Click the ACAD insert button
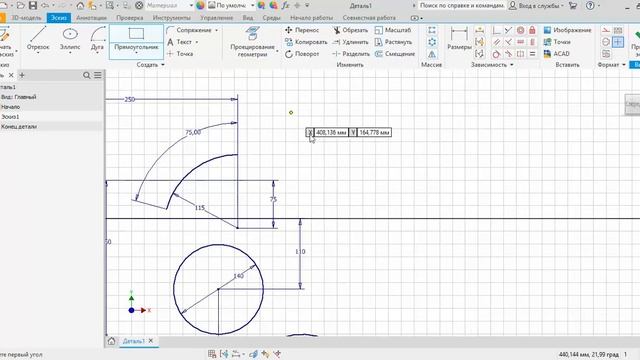Viewport: 640px width, 360px height. pos(557,54)
